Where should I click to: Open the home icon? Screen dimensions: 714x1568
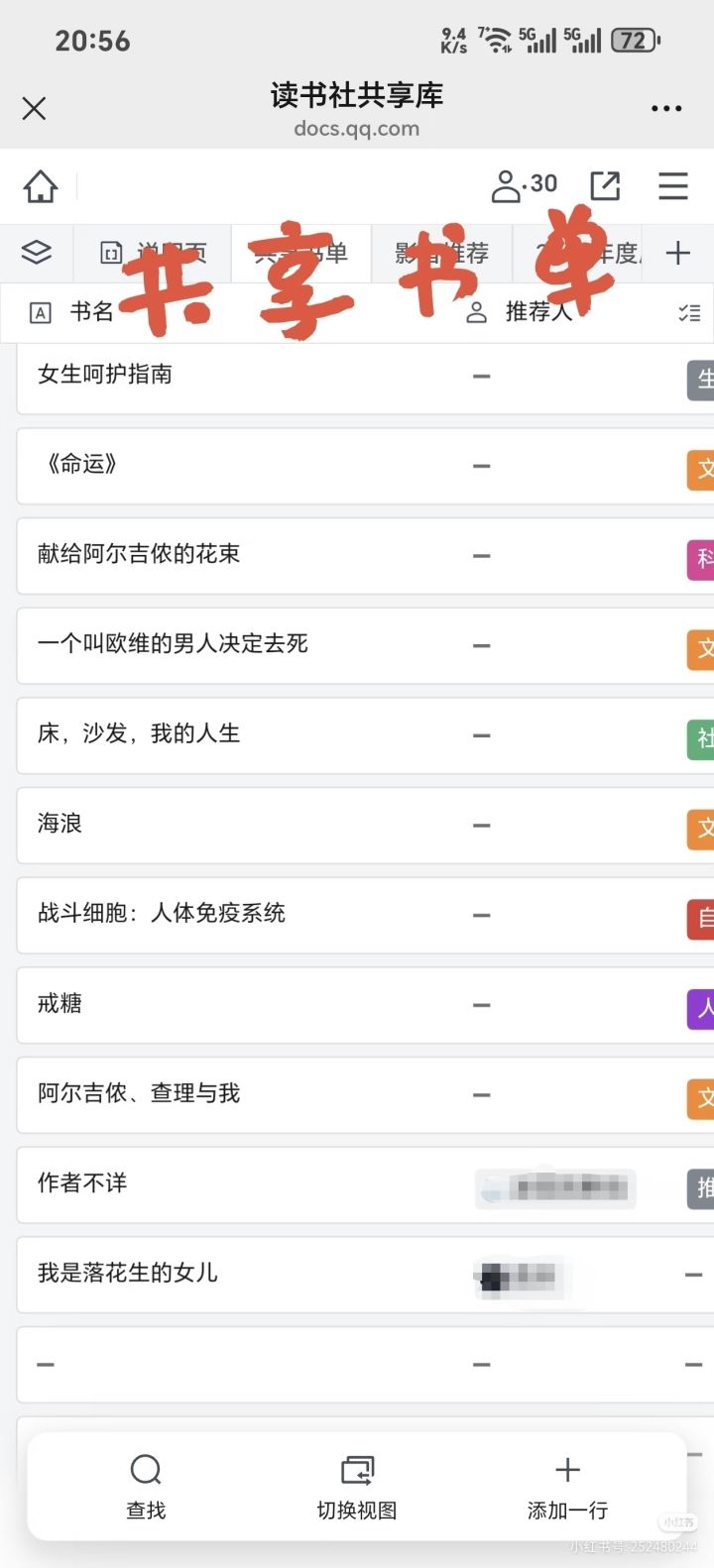(41, 186)
